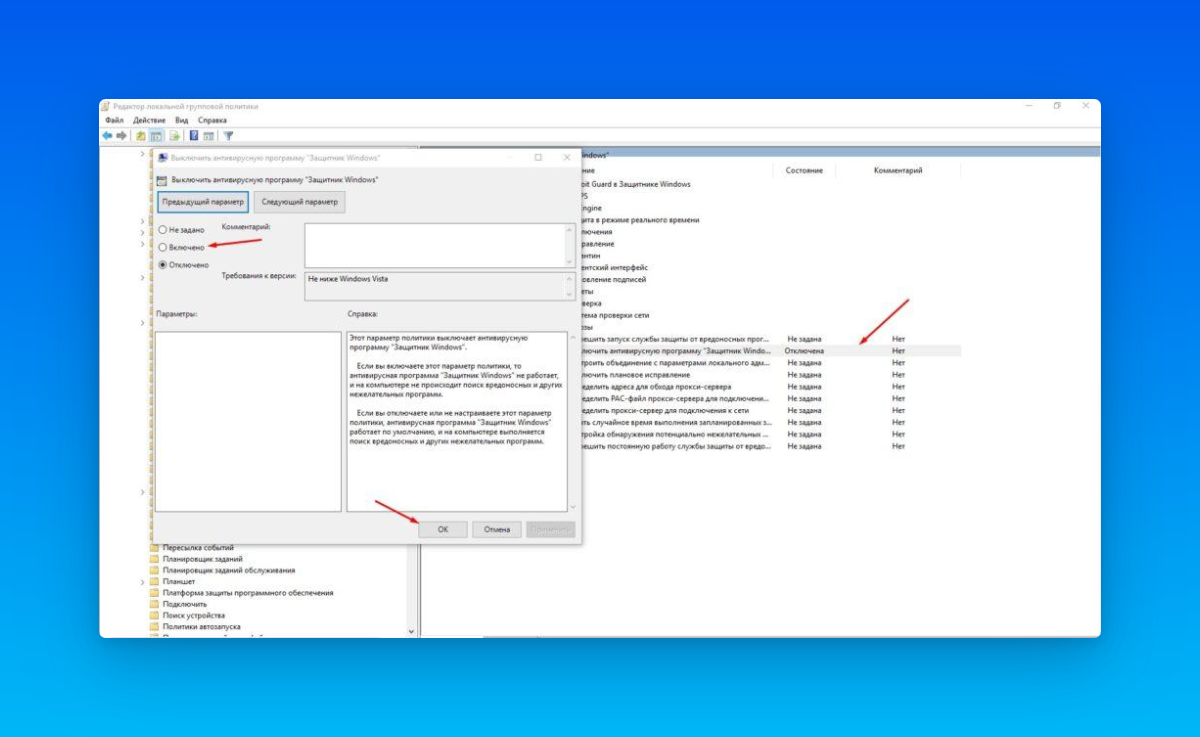Click the Отключена status cell

pos(805,351)
